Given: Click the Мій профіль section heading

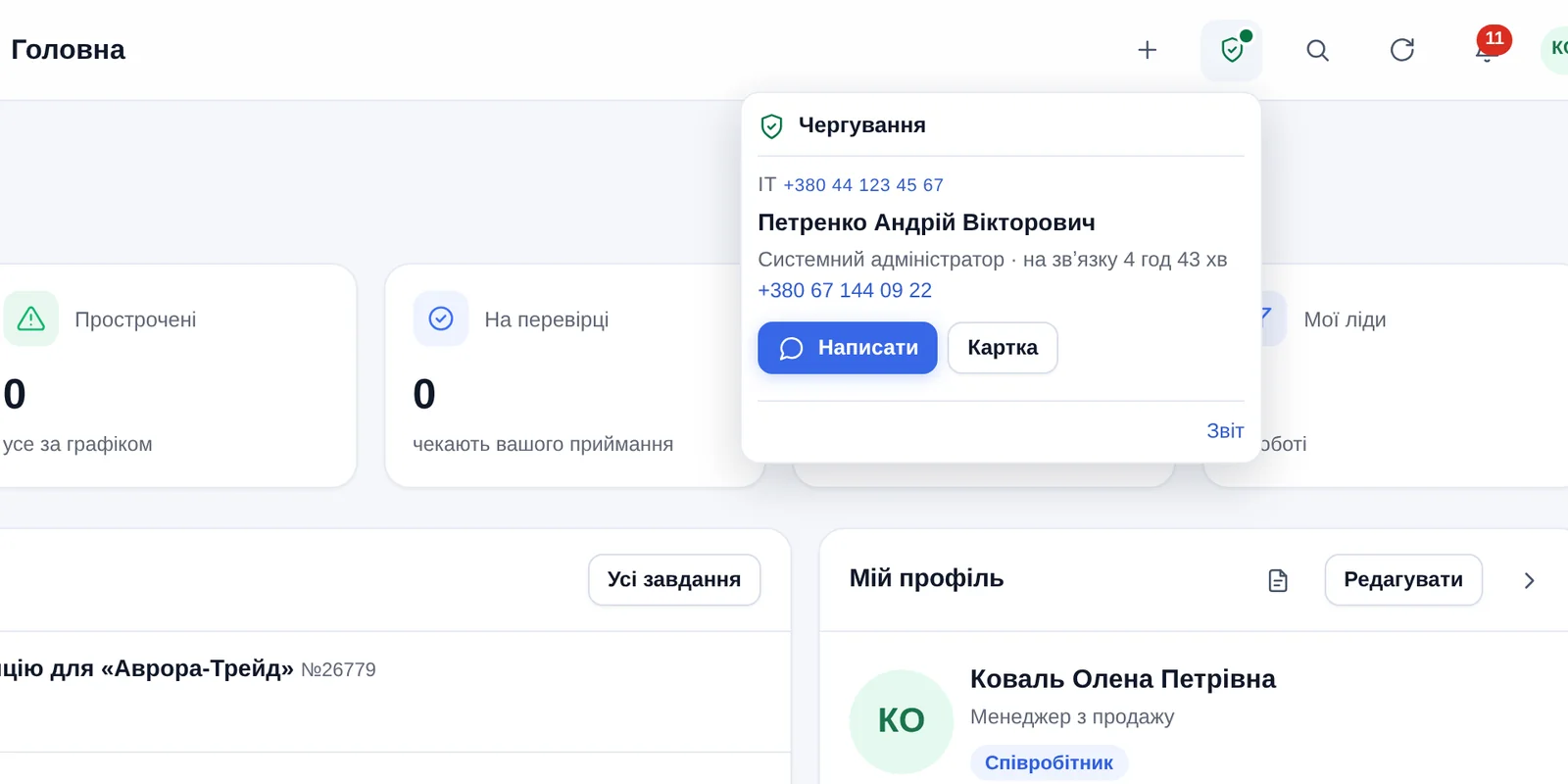Looking at the screenshot, I should coord(926,578).
